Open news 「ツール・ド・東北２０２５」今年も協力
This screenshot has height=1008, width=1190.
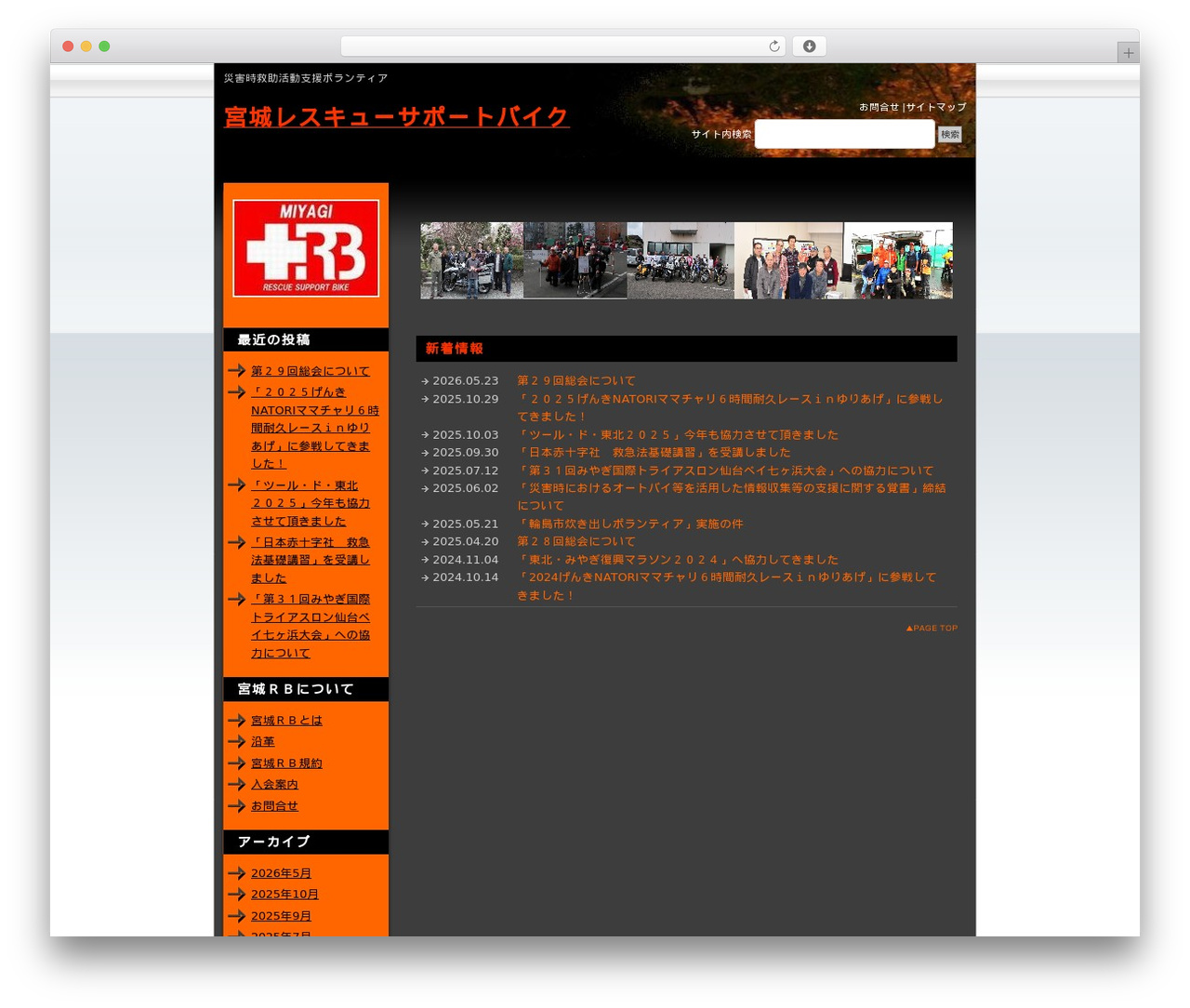coord(678,434)
